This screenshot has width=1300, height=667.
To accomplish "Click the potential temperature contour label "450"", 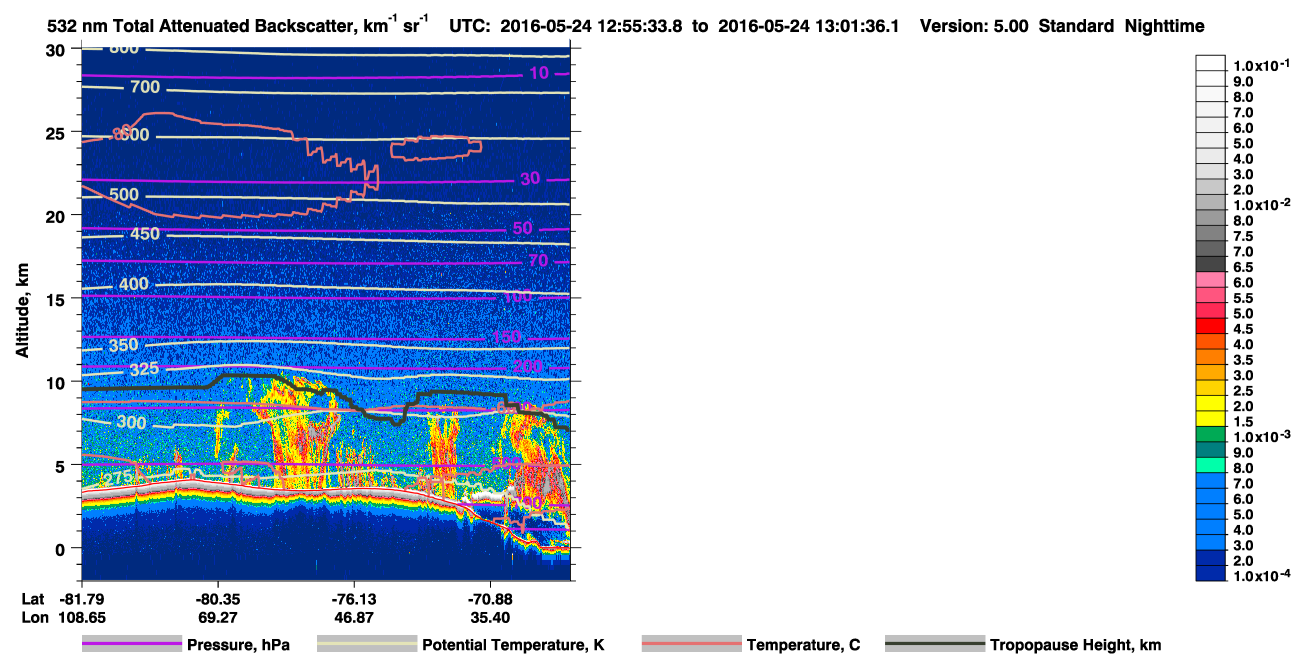I will coord(145,234).
